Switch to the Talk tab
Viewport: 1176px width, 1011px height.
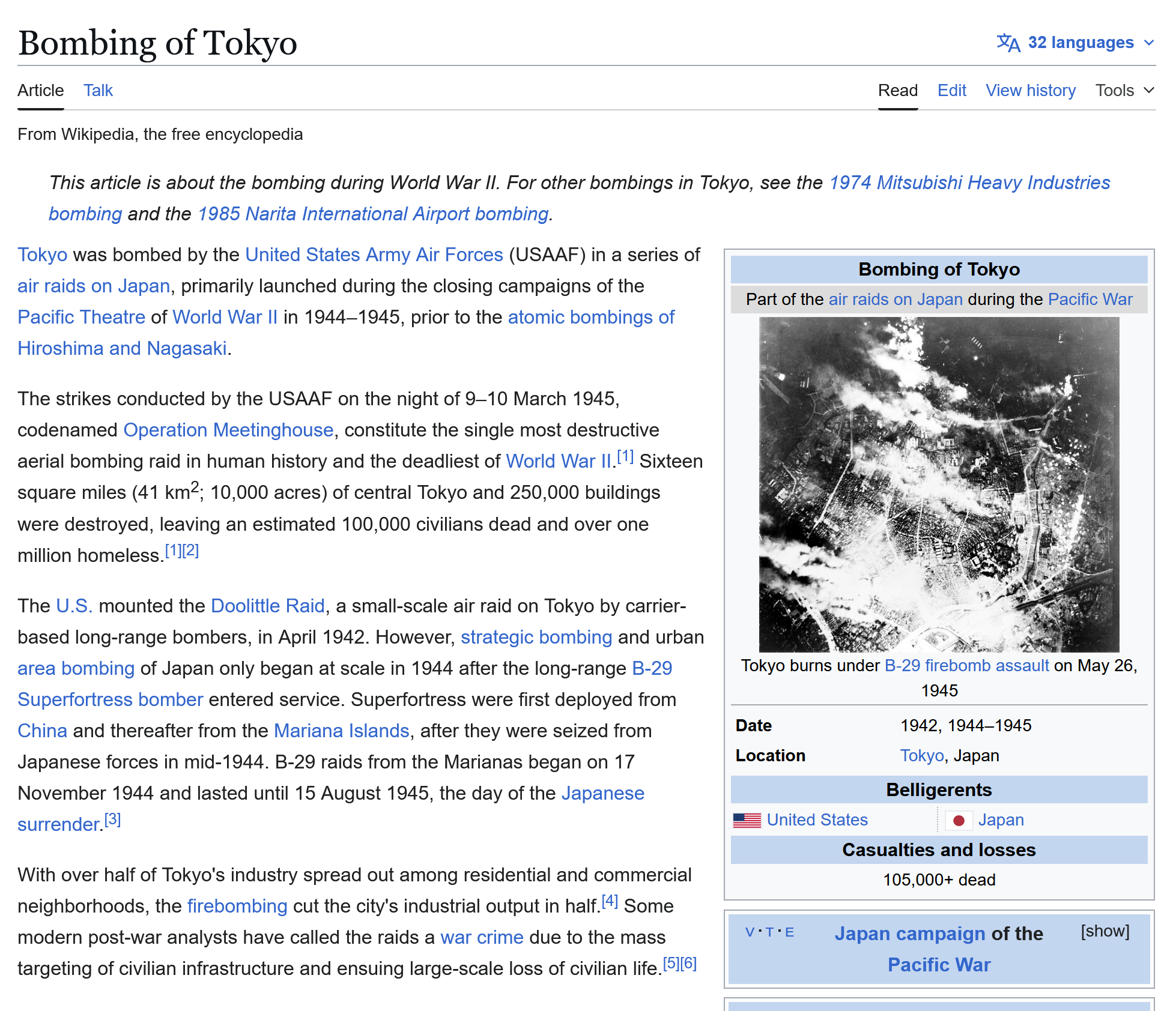pyautogui.click(x=98, y=91)
